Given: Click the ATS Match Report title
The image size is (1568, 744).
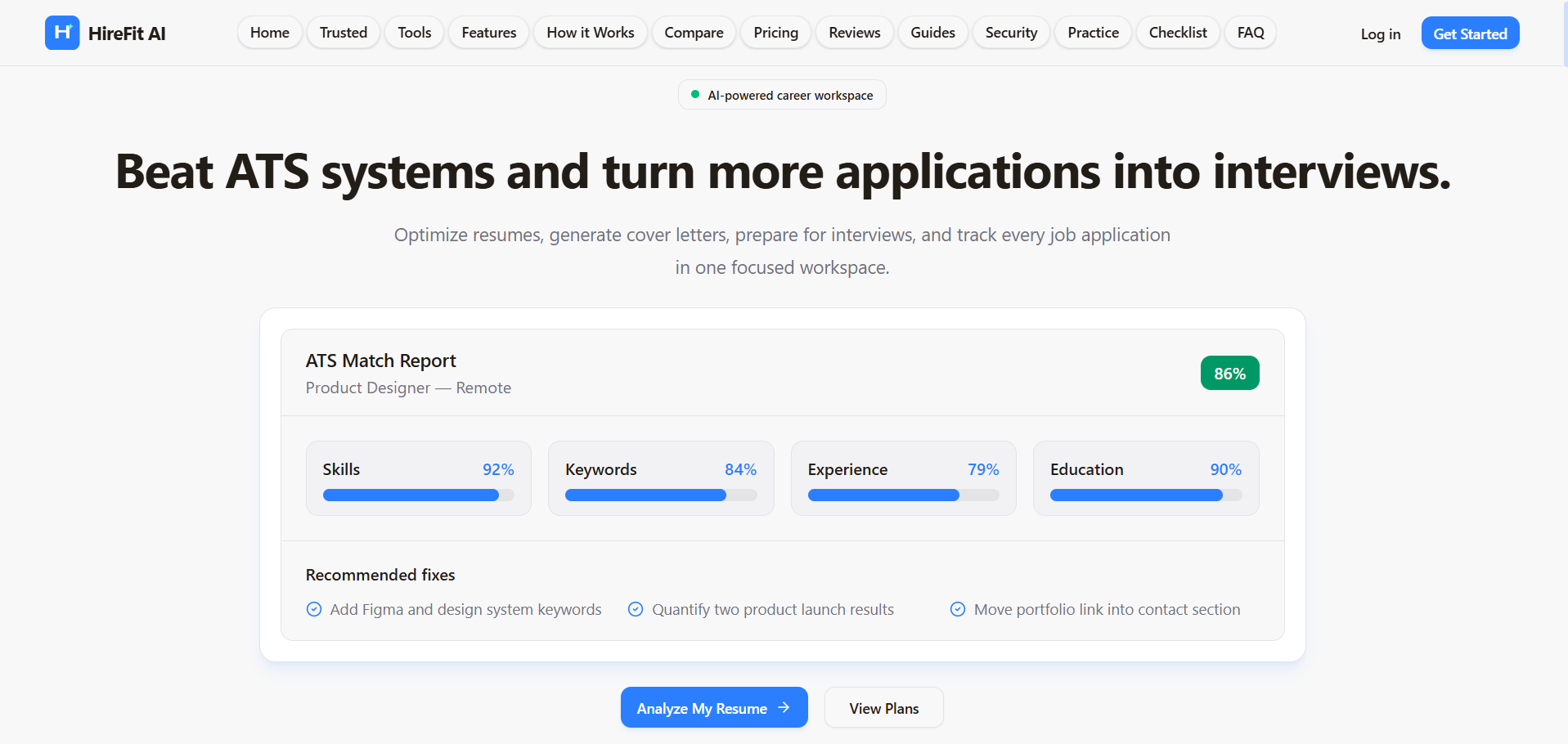Looking at the screenshot, I should click(381, 361).
